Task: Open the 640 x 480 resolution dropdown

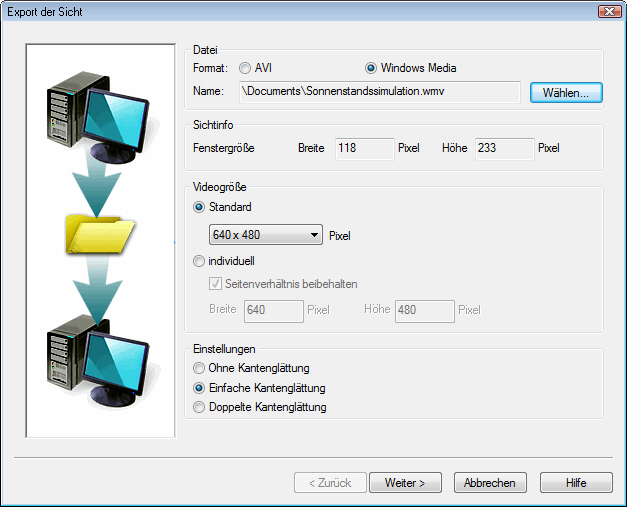Action: (x=266, y=235)
